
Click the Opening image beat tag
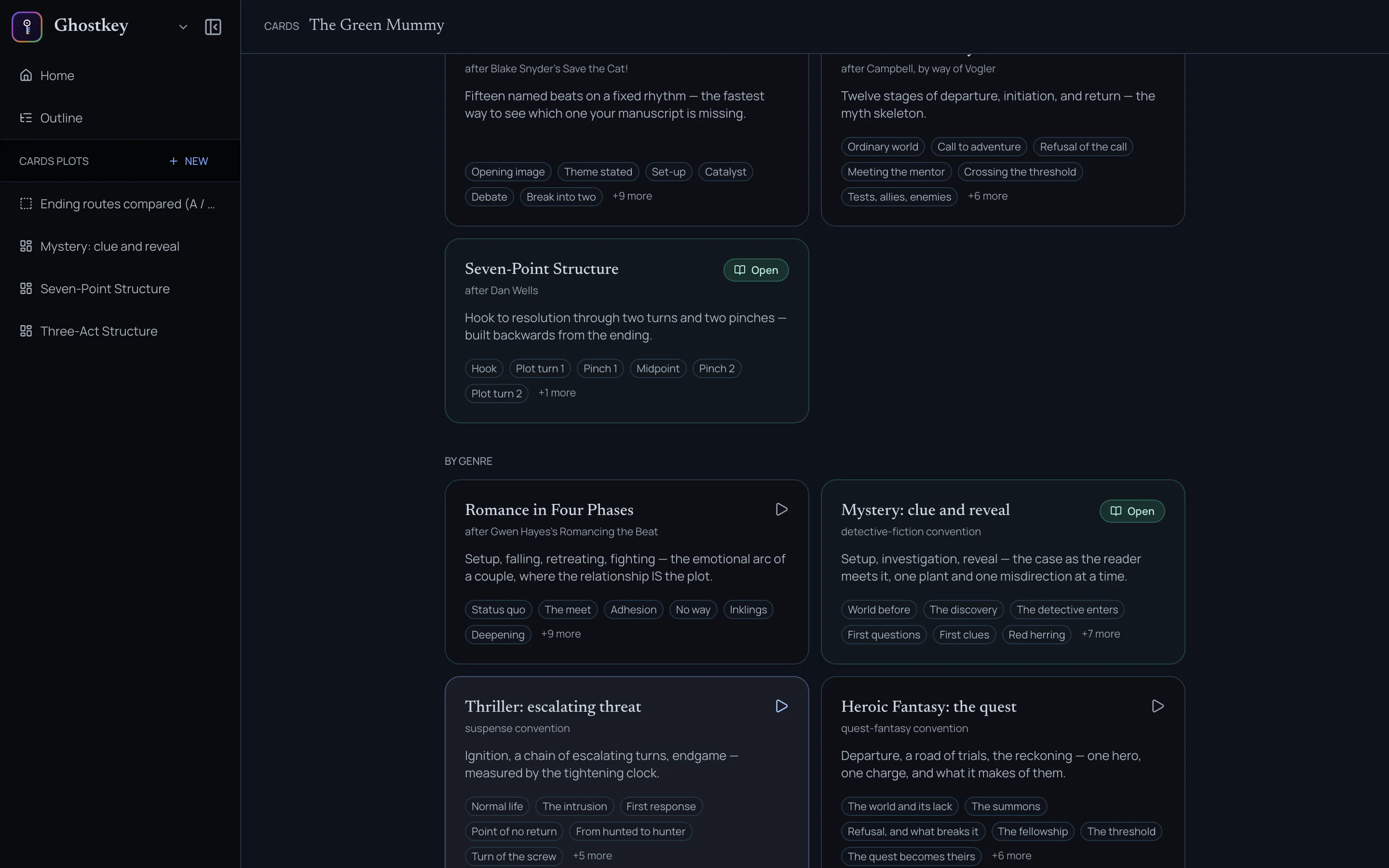click(508, 172)
